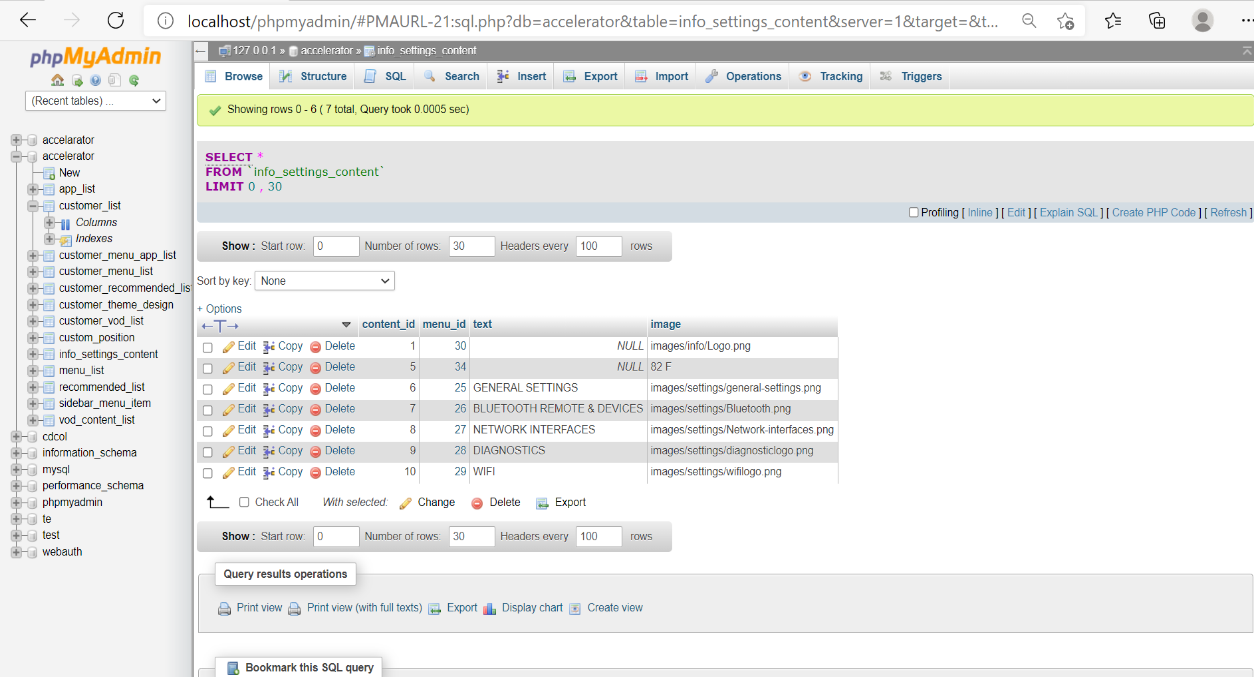
Task: Open the Recent tables dropdown
Action: click(x=96, y=101)
